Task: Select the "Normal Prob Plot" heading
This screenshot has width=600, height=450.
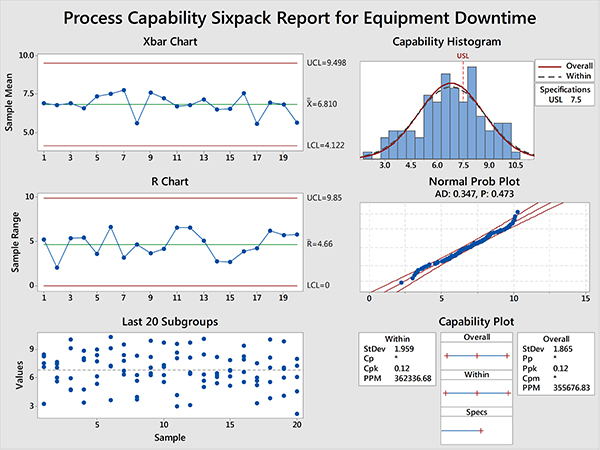Action: coord(474,181)
